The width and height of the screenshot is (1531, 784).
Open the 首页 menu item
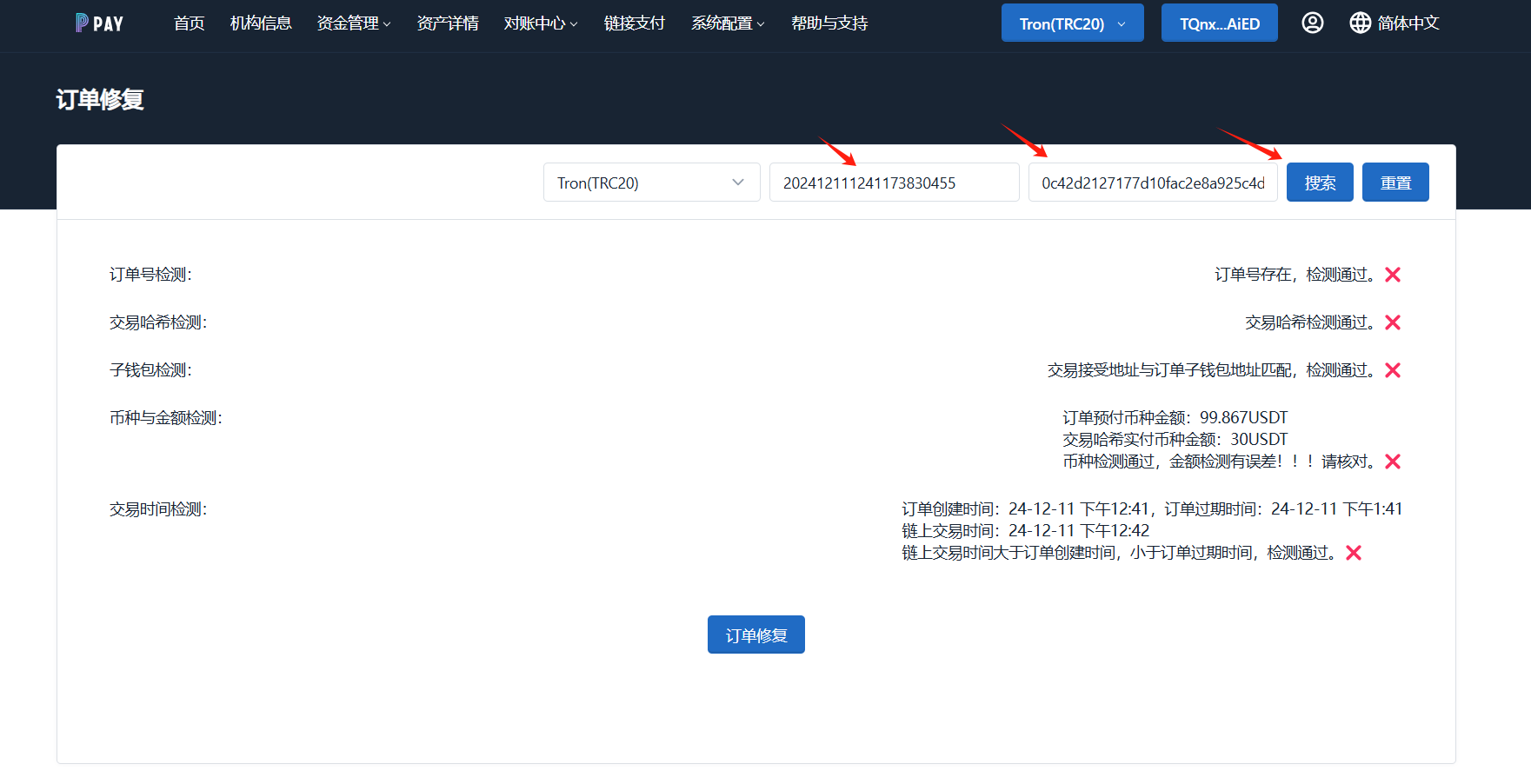click(189, 23)
